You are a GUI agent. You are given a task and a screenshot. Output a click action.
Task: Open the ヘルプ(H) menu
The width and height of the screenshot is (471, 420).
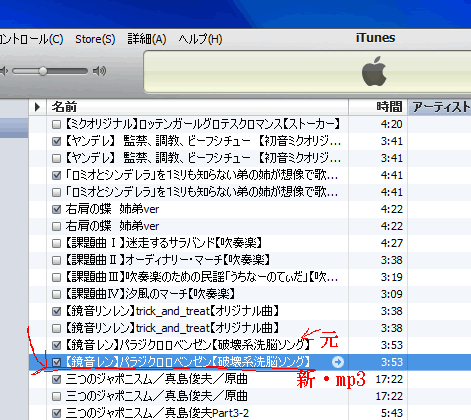[200, 39]
